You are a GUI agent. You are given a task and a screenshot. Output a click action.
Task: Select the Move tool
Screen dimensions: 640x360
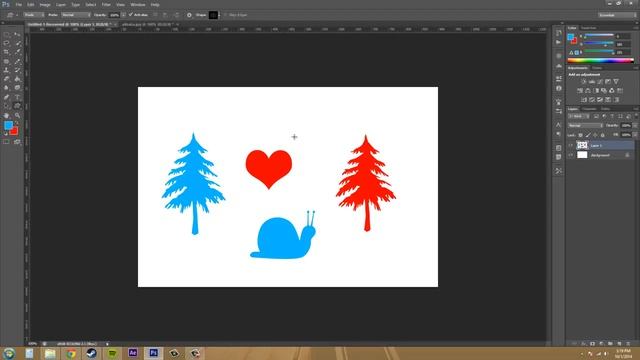(x=17, y=34)
